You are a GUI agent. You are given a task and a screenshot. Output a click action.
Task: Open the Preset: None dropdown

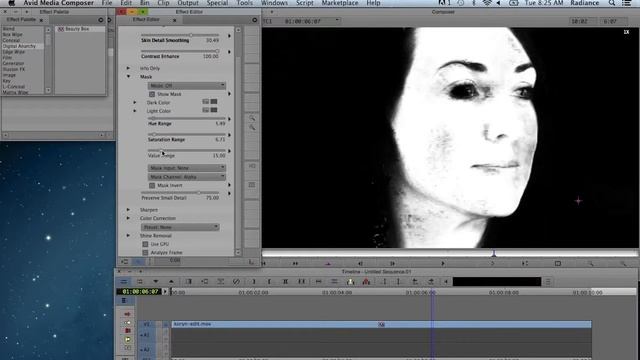[180, 227]
